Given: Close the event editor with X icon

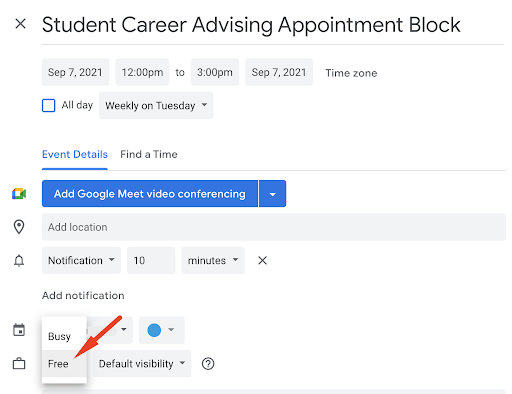Looking at the screenshot, I should (x=21, y=24).
